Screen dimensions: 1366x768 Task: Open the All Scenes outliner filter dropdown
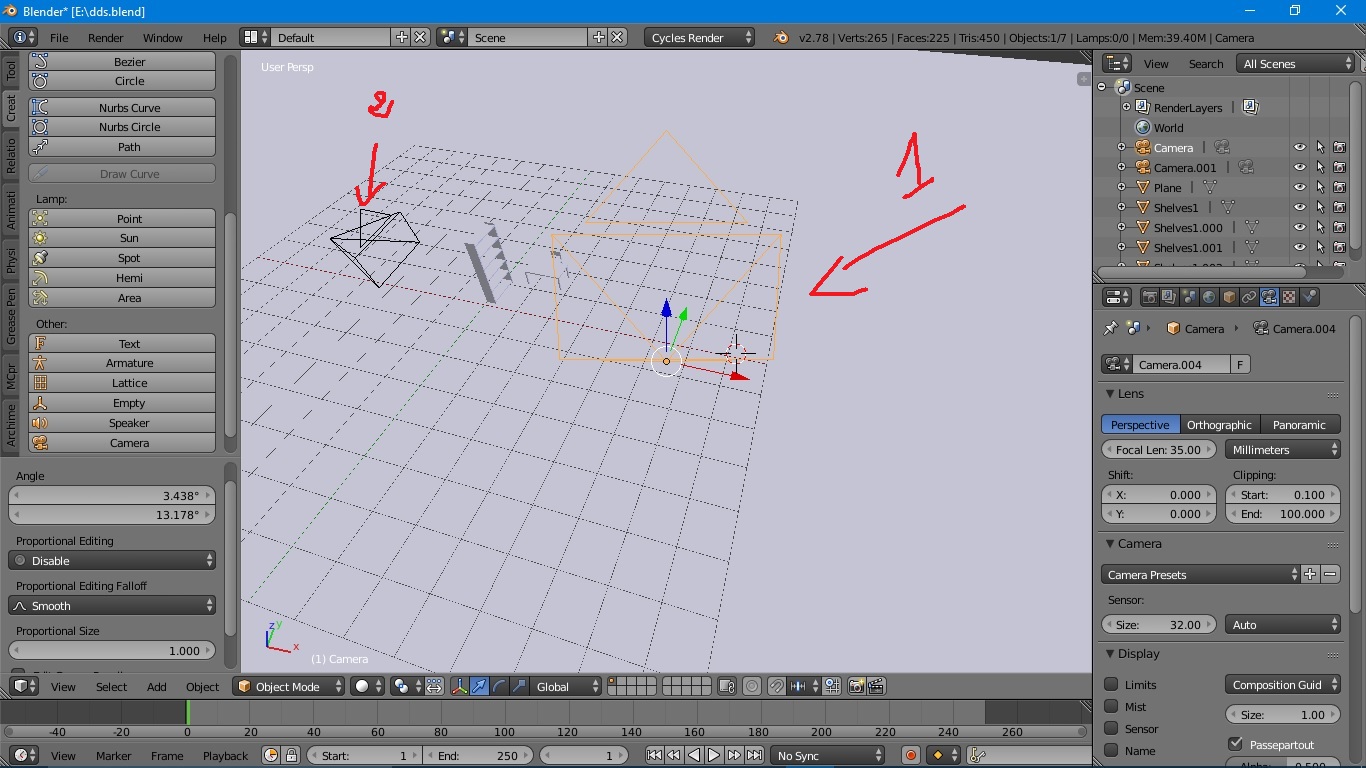click(1295, 63)
